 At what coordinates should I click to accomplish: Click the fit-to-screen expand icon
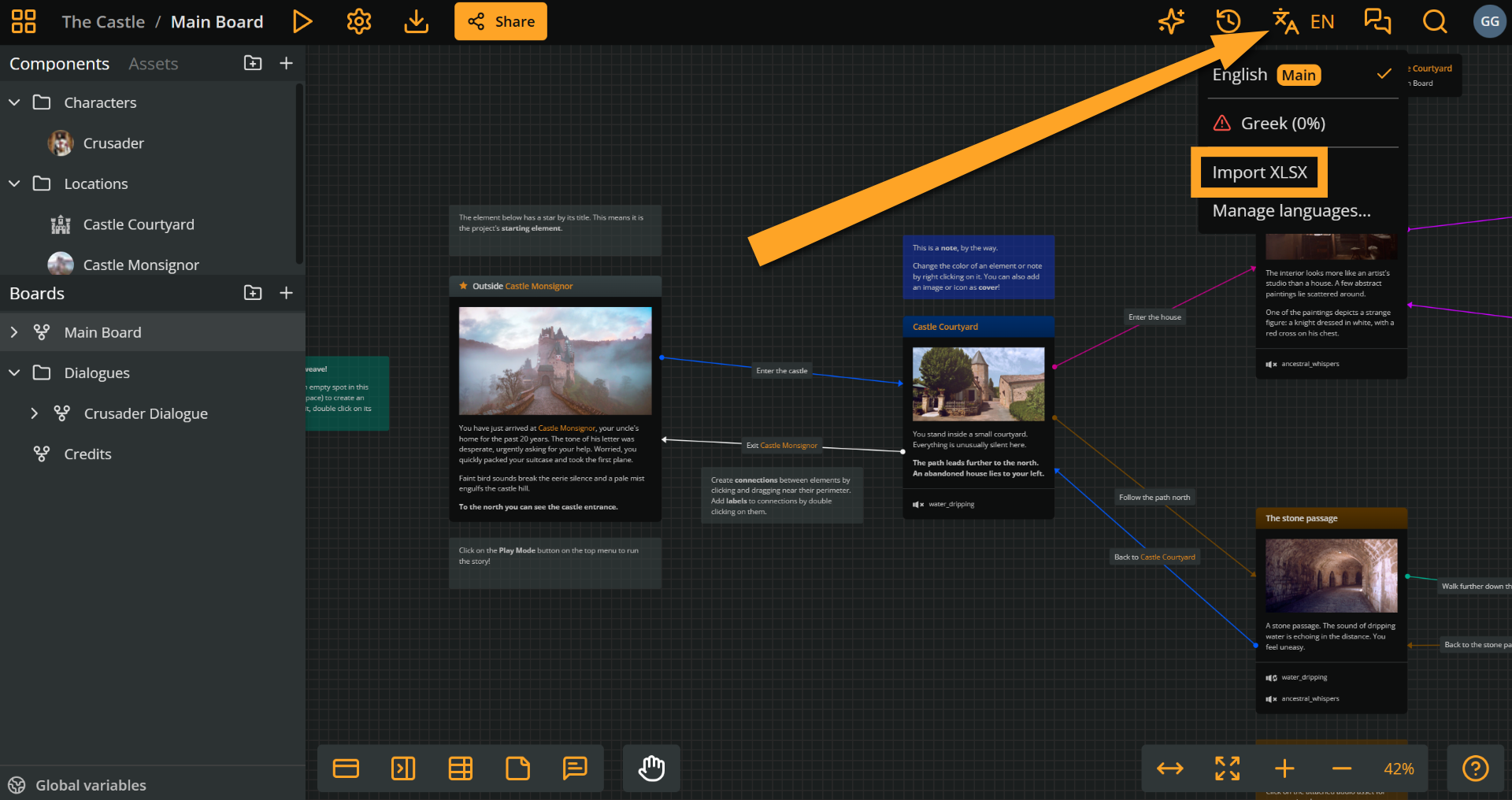[1227, 769]
